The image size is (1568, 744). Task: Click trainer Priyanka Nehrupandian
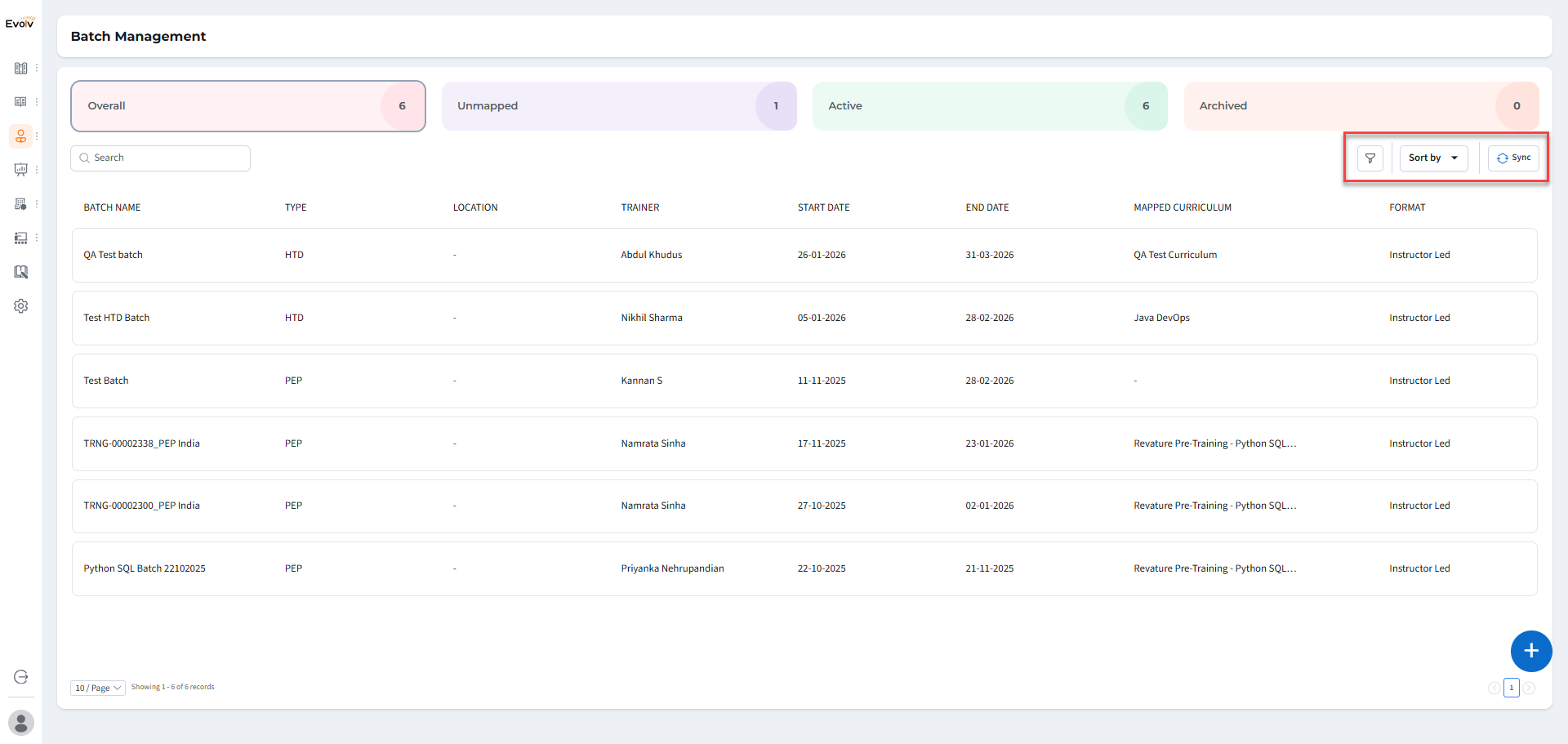click(672, 568)
